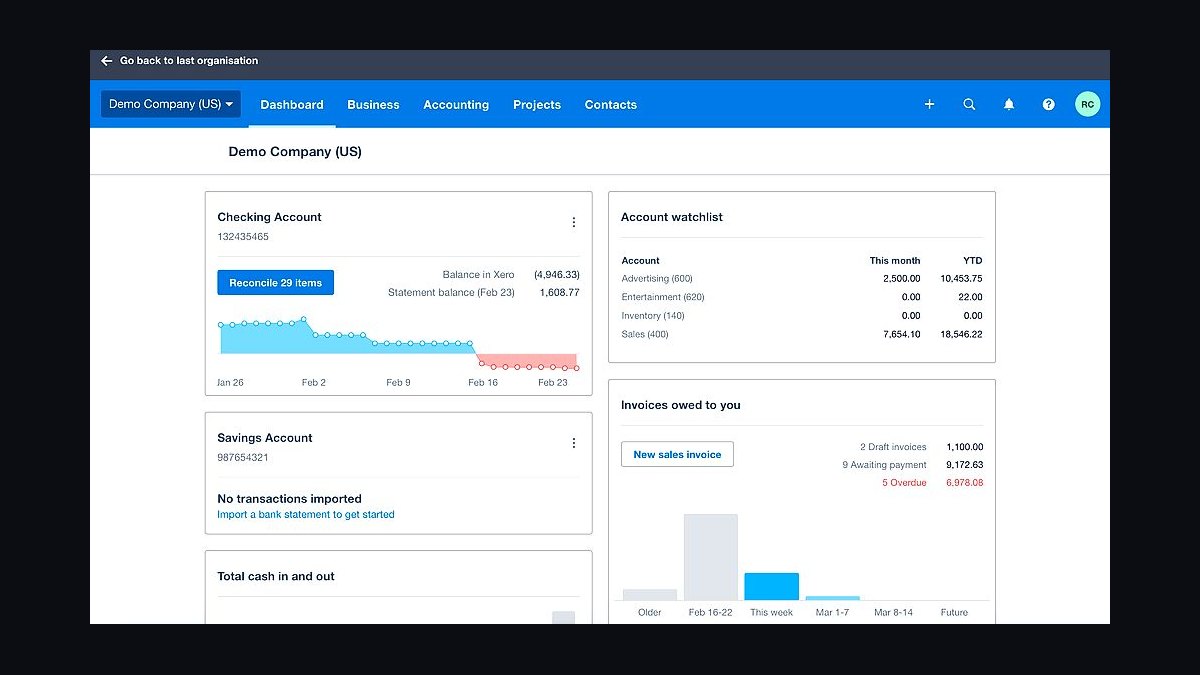Click the Account watchlist heading
This screenshot has width=1200, height=675.
tap(672, 217)
